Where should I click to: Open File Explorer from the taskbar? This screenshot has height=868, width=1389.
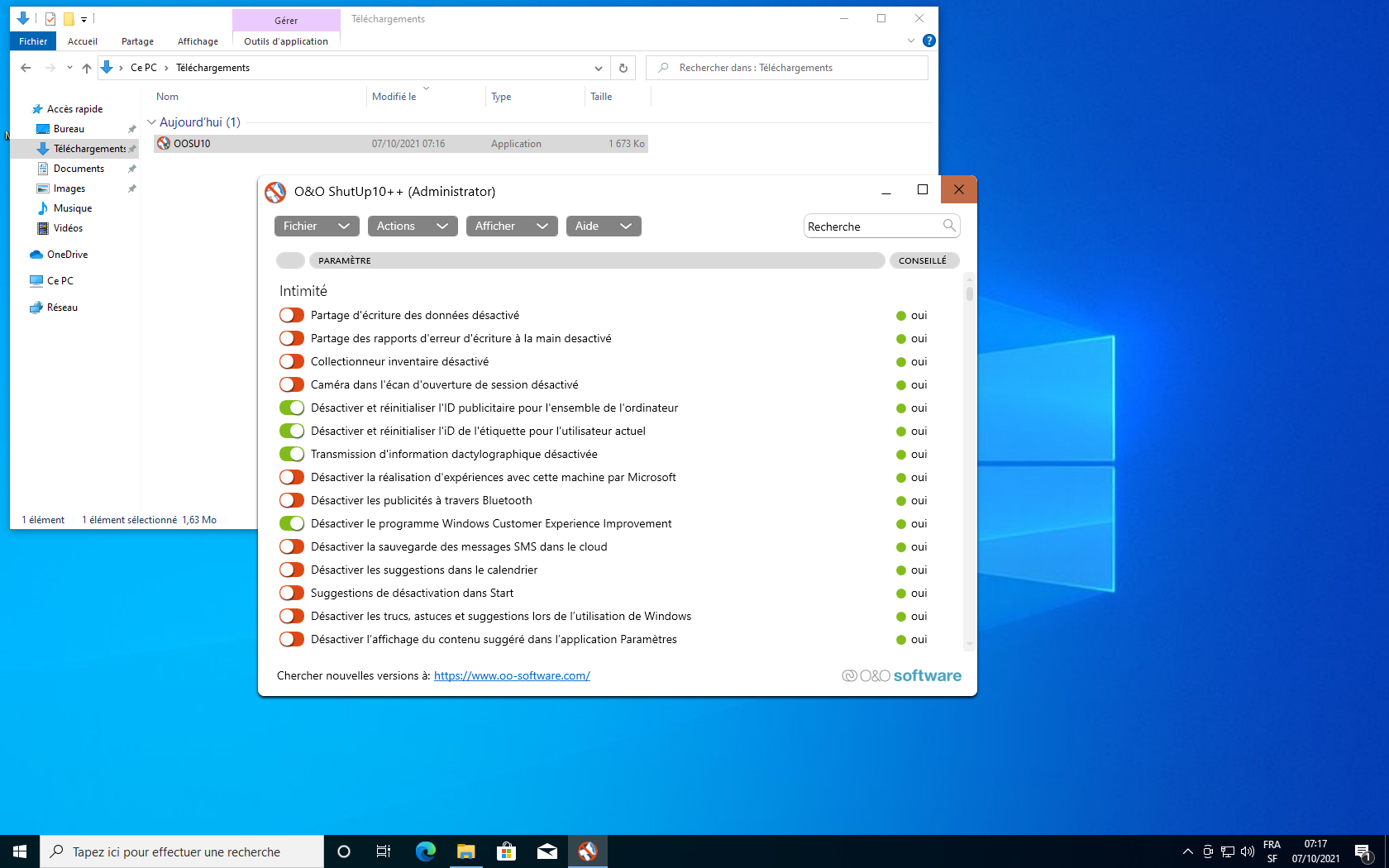point(466,851)
